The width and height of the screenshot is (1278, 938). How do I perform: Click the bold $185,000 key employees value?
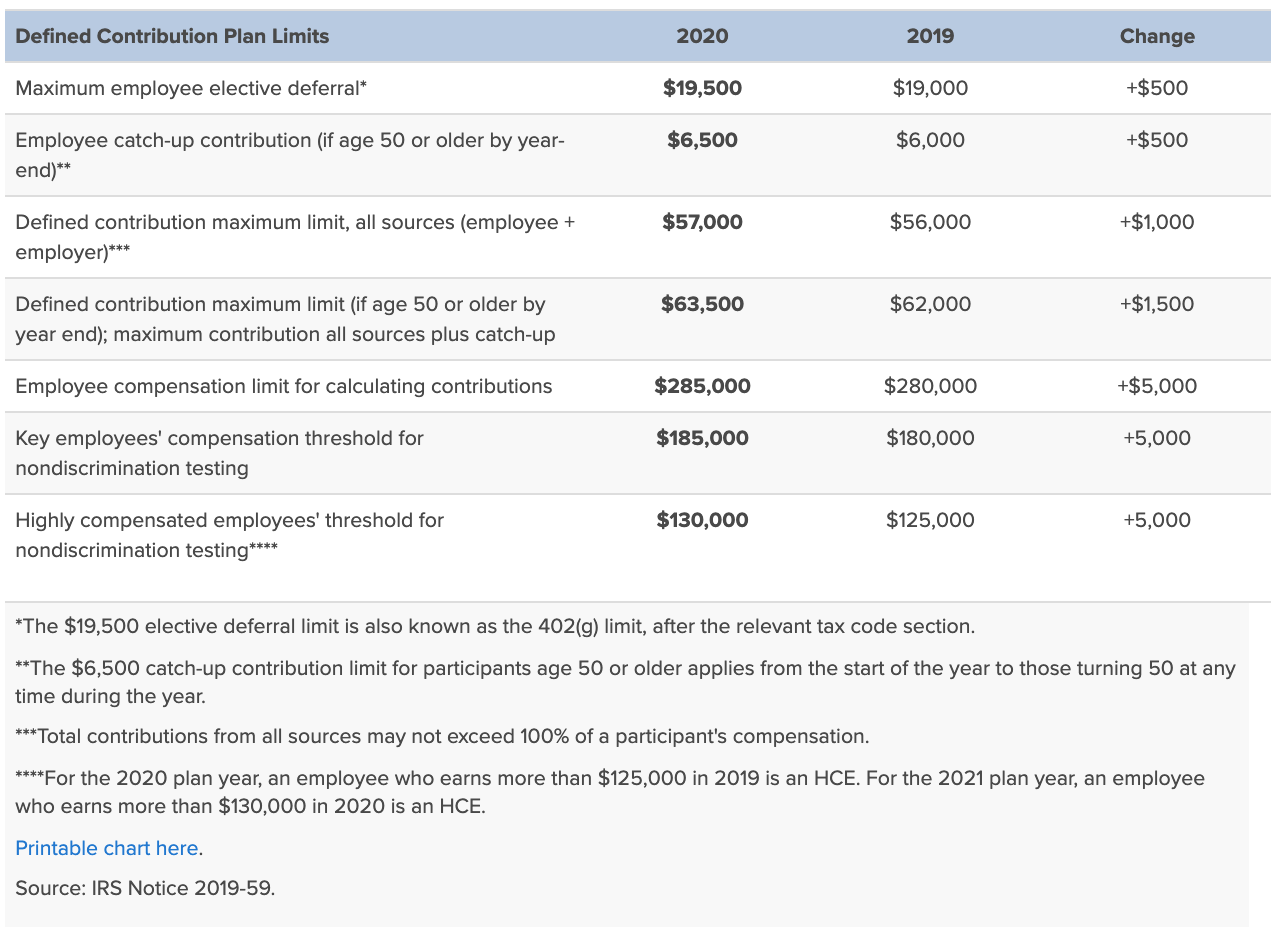coord(702,438)
